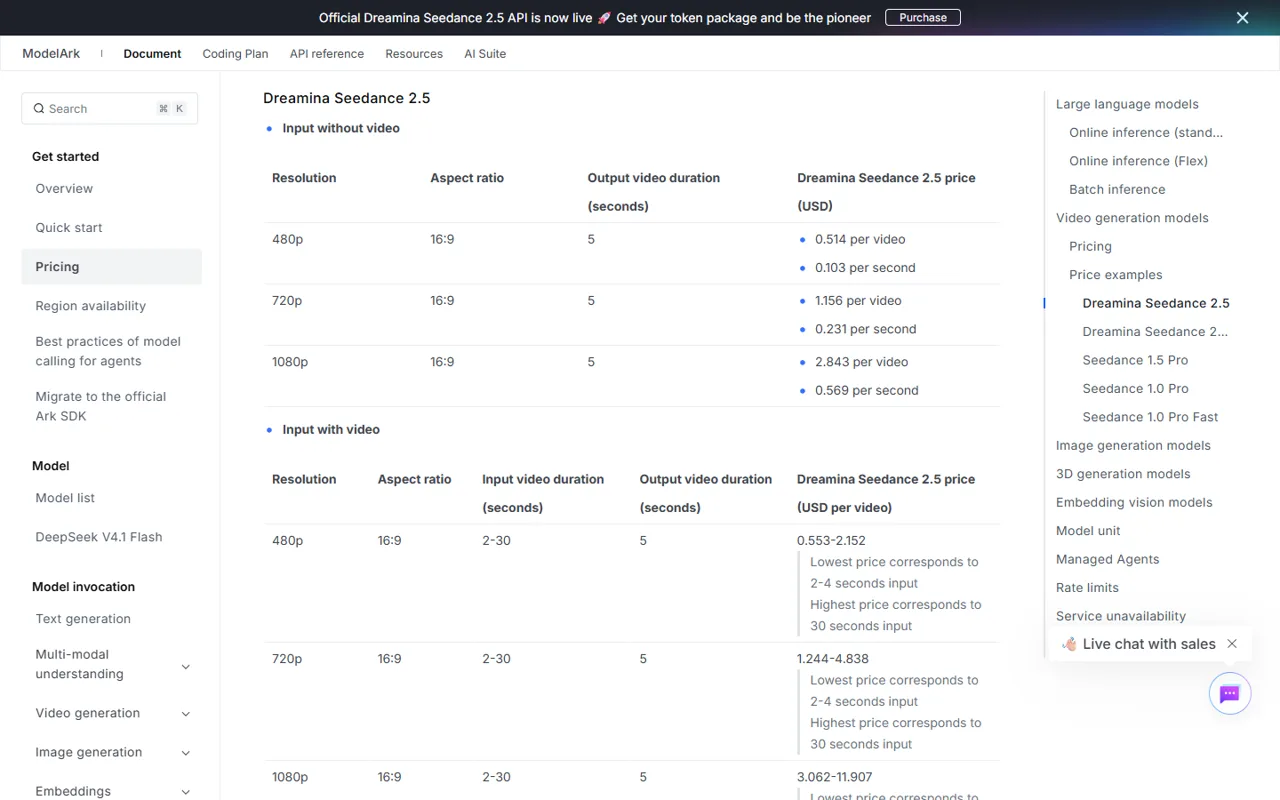Image resolution: width=1280 pixels, height=800 pixels.
Task: Open Text generation in the sidebar
Action: 83,619
